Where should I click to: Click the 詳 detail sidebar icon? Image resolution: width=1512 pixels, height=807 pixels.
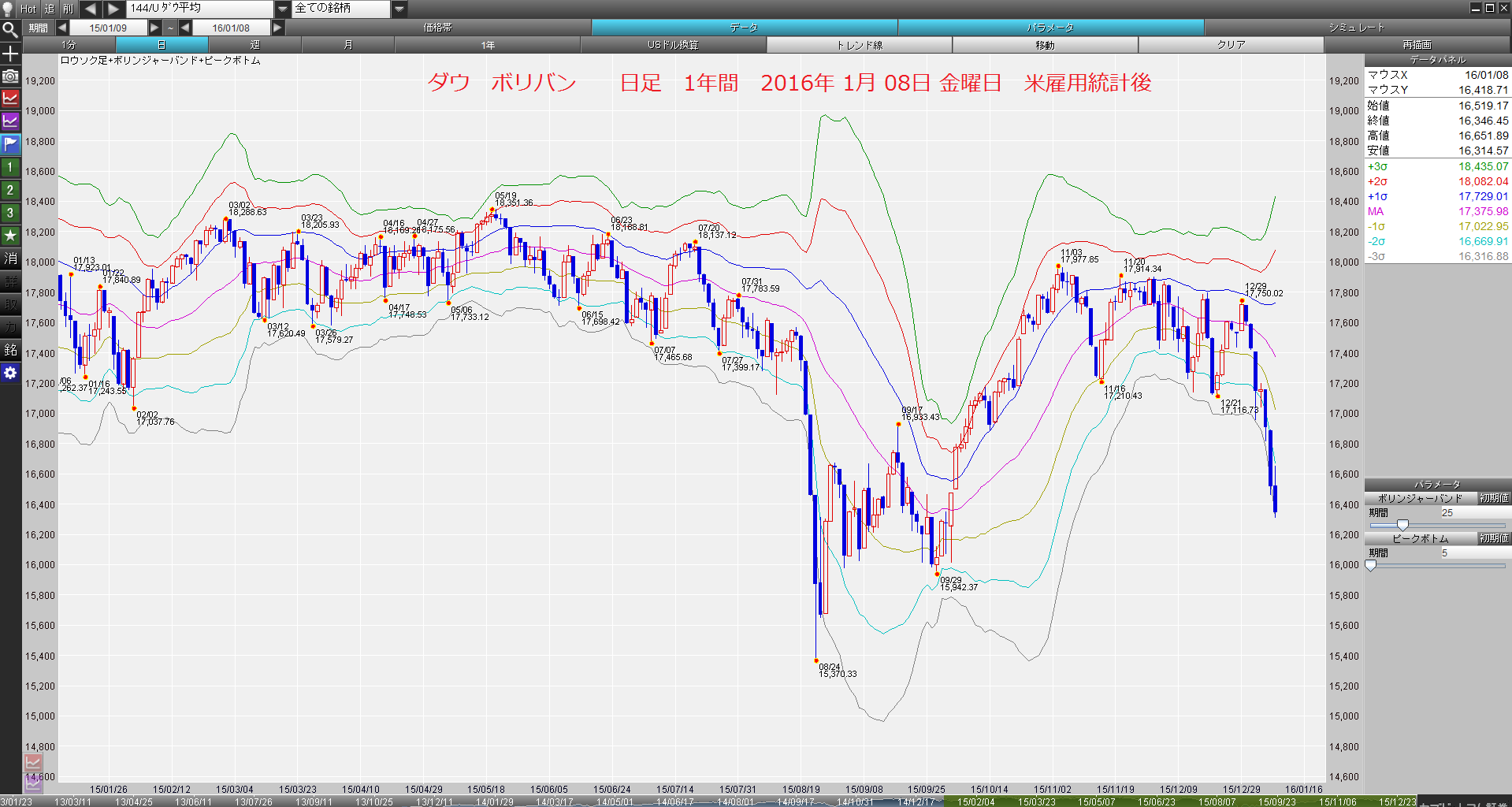tap(10, 281)
